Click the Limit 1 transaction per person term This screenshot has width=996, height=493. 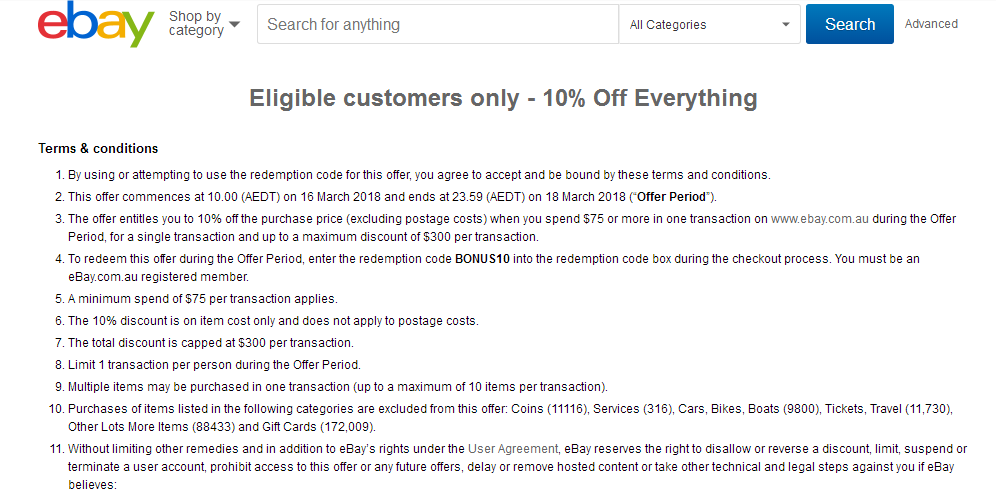(214, 365)
